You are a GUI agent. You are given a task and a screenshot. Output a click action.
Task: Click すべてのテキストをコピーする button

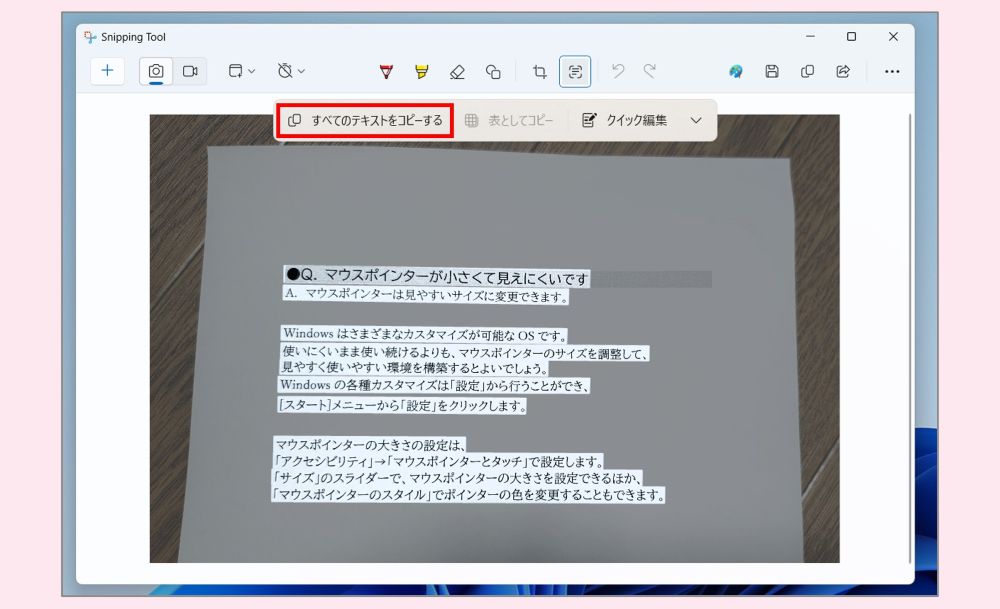(365, 121)
